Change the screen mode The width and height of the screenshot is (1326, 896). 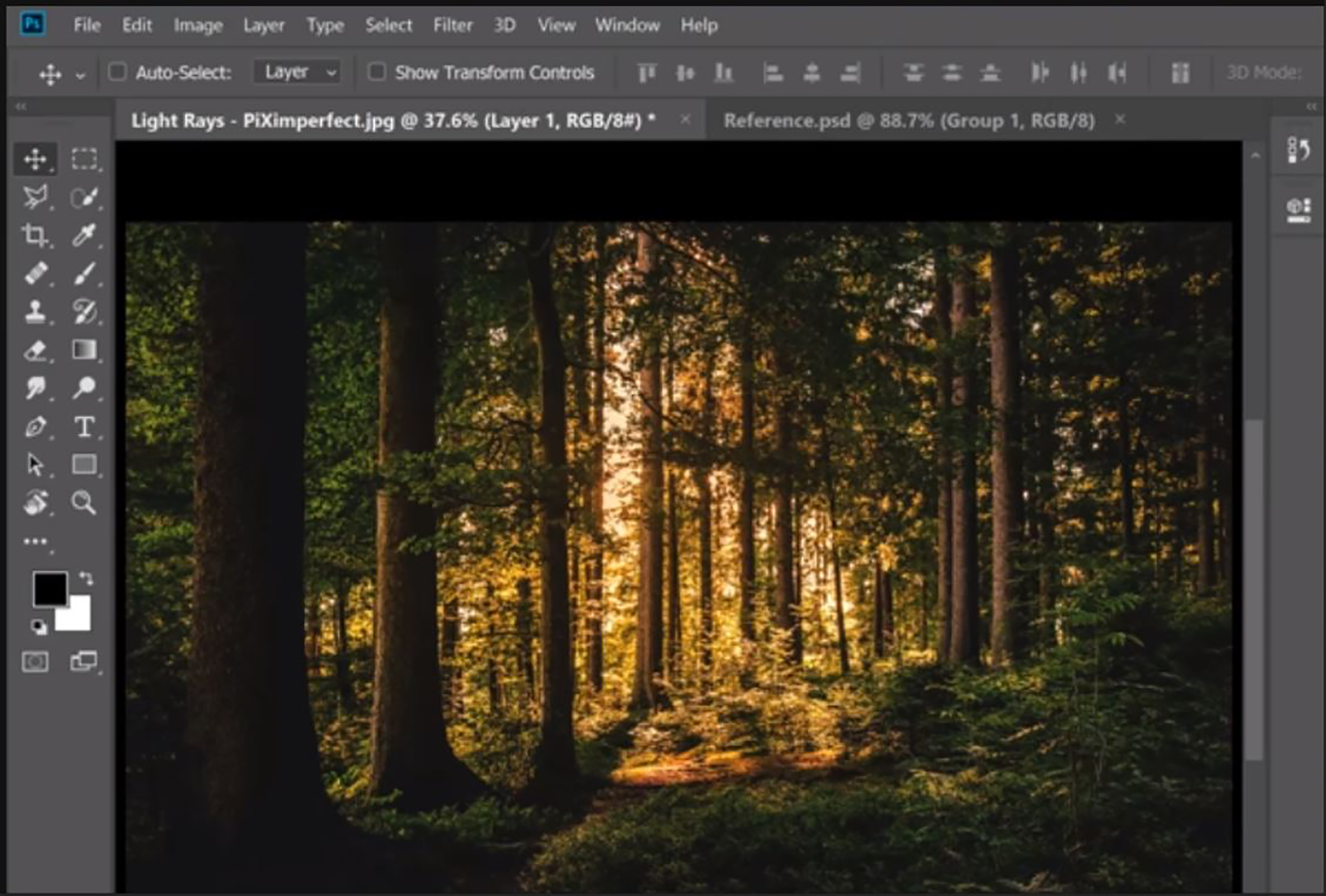[84, 662]
